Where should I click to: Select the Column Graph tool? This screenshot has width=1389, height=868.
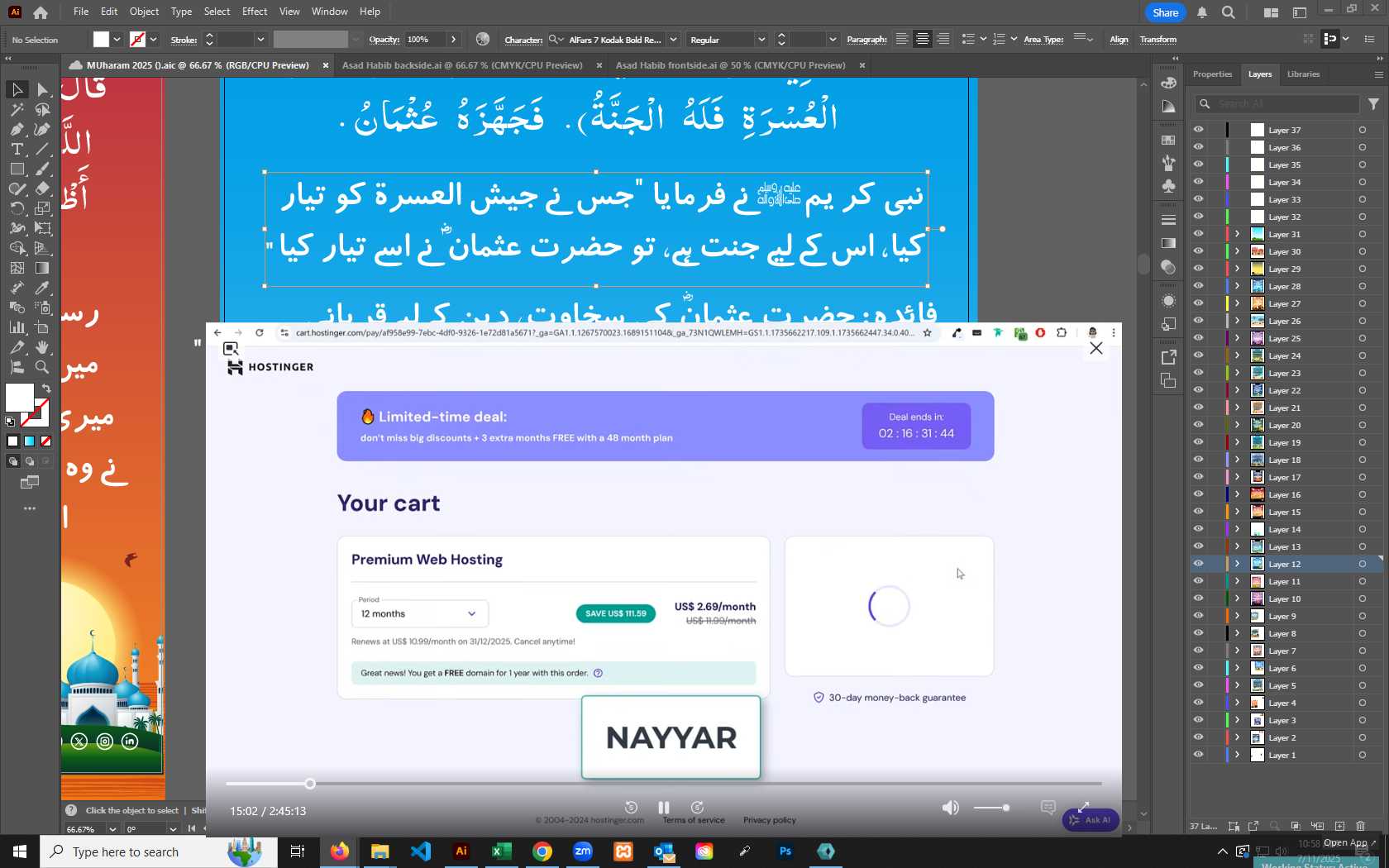(x=17, y=327)
